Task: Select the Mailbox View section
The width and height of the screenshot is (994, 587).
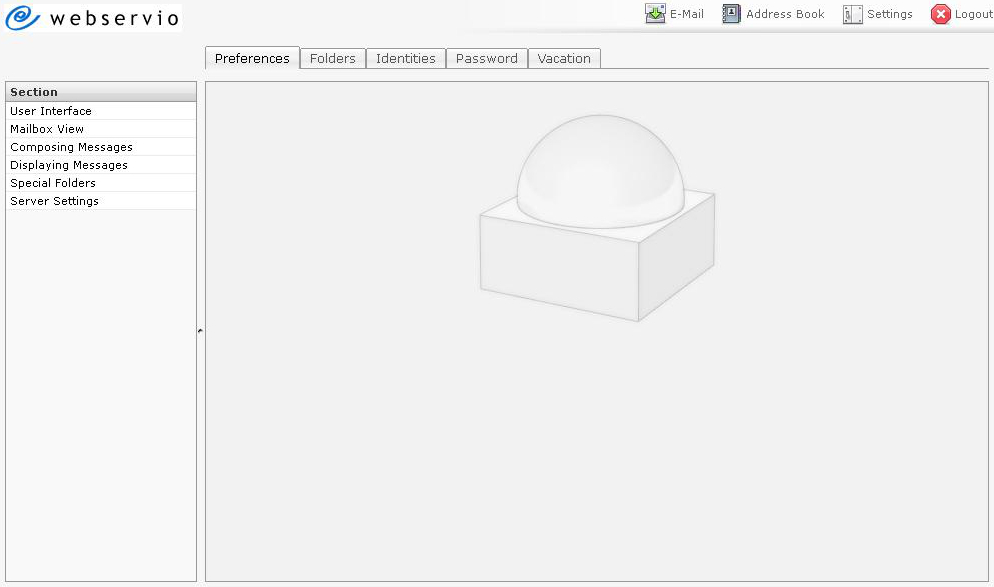Action: pyautogui.click(x=101, y=129)
